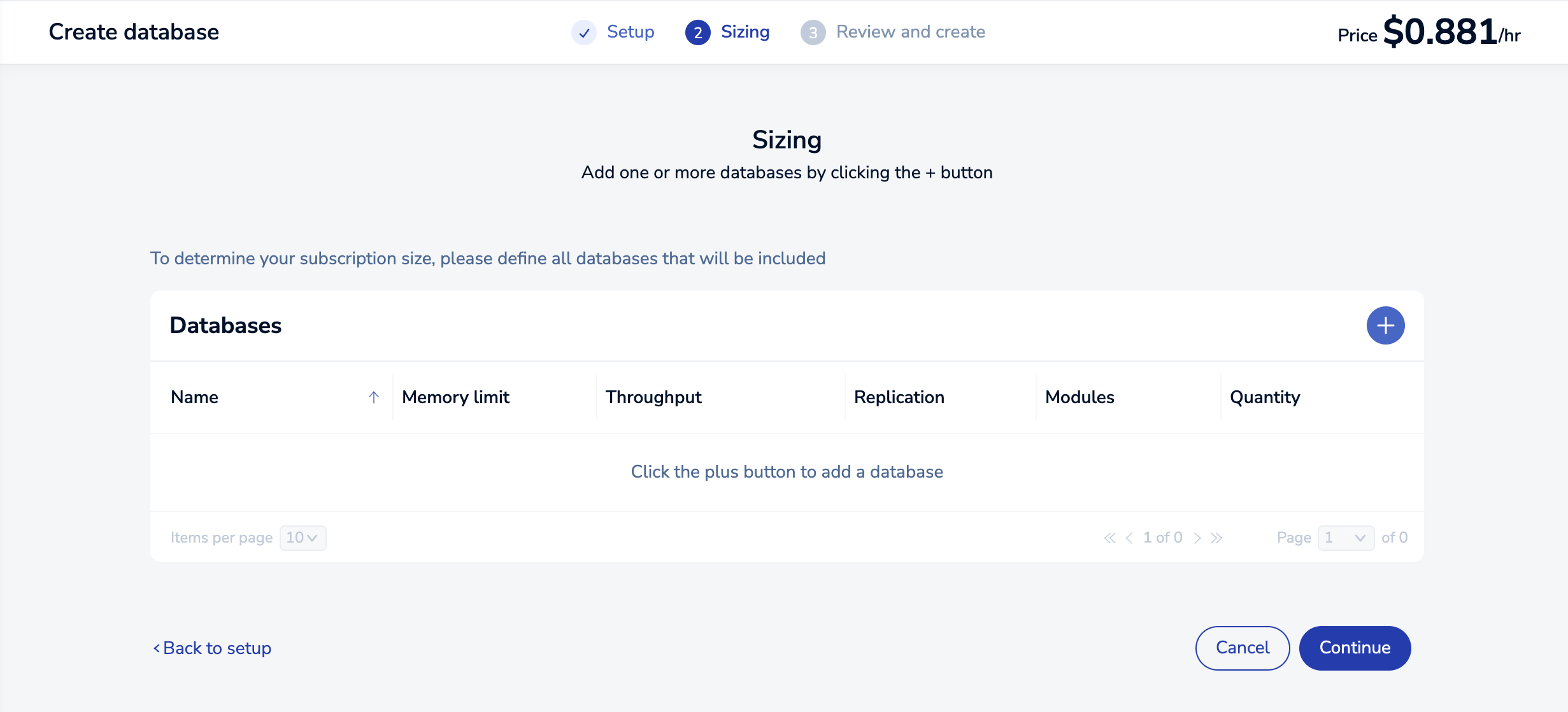Open the Page number dropdown

[x=1345, y=538]
